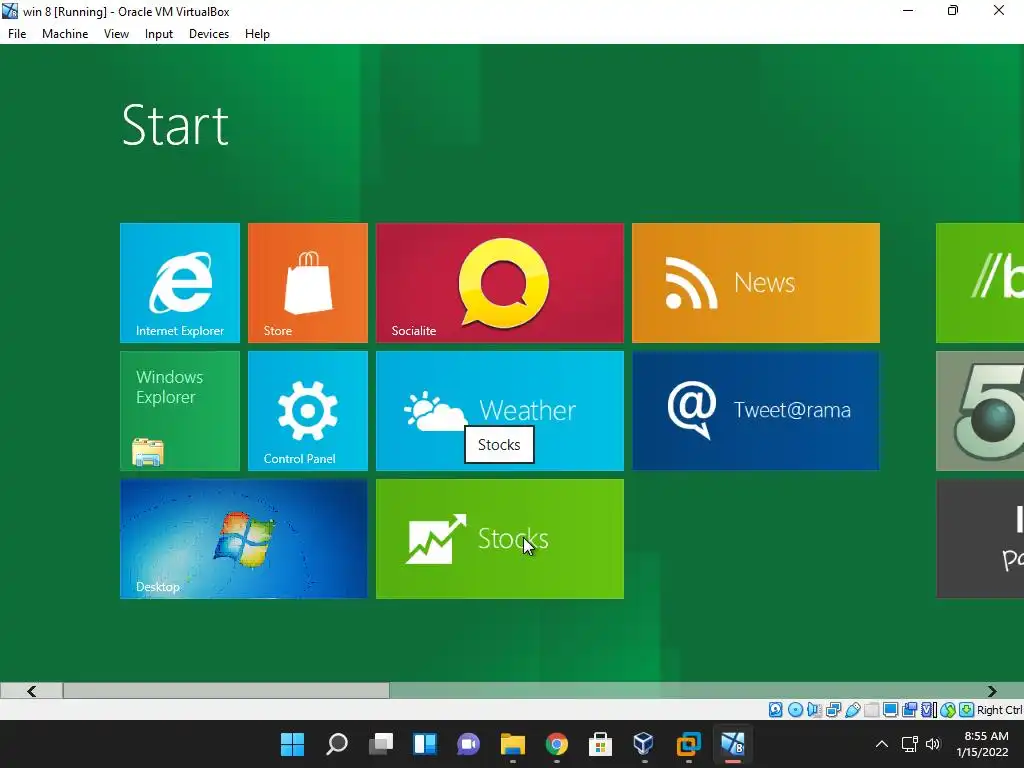Click the network tray icon
The image size is (1024, 768).
910,744
